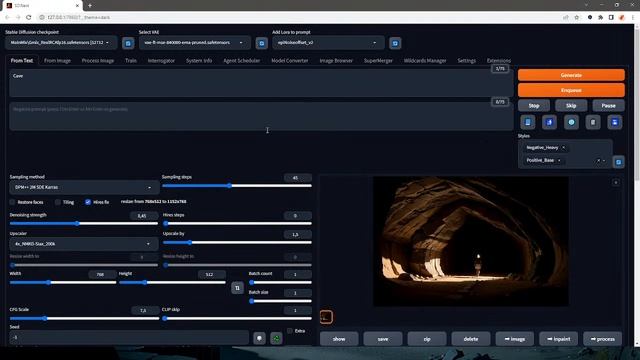Open the Train tab
This screenshot has height=360, width=640.
131,60
